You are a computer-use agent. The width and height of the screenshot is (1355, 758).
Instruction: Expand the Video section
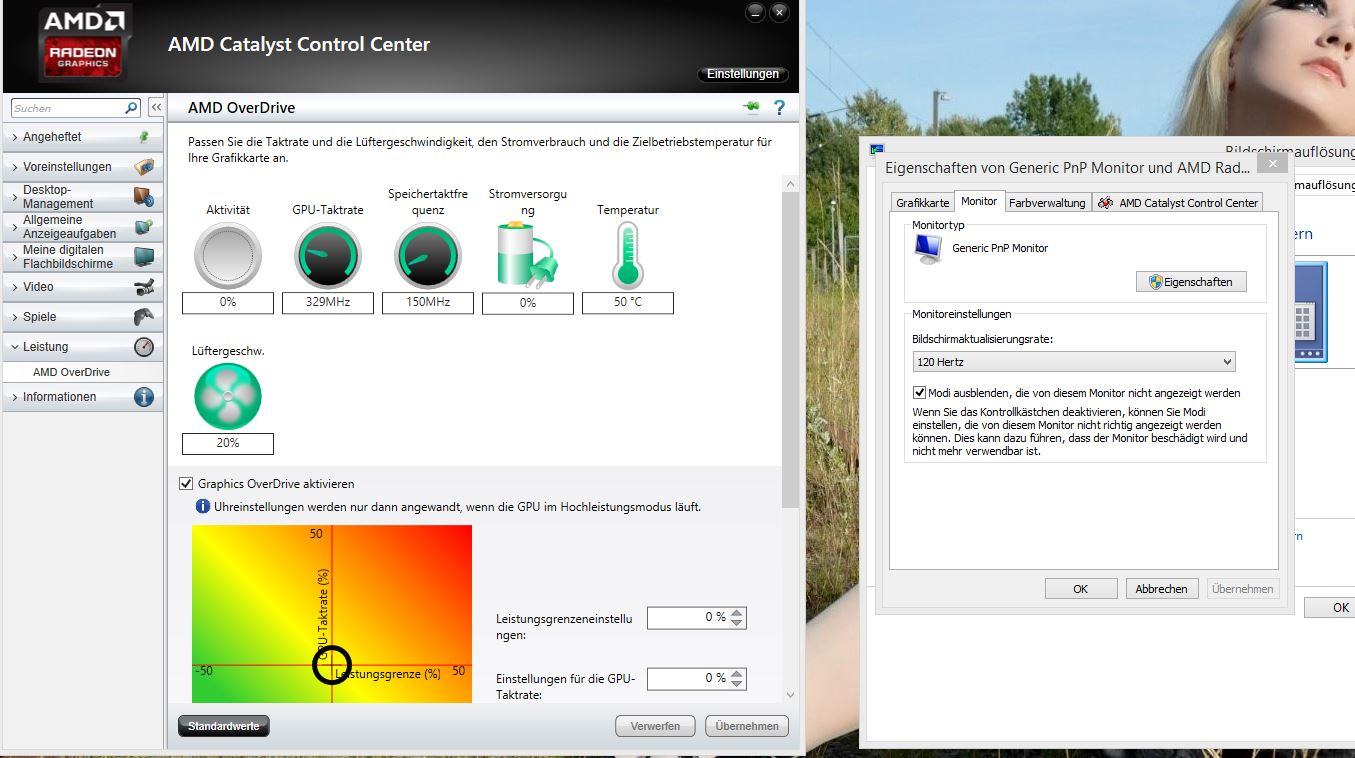click(x=15, y=287)
